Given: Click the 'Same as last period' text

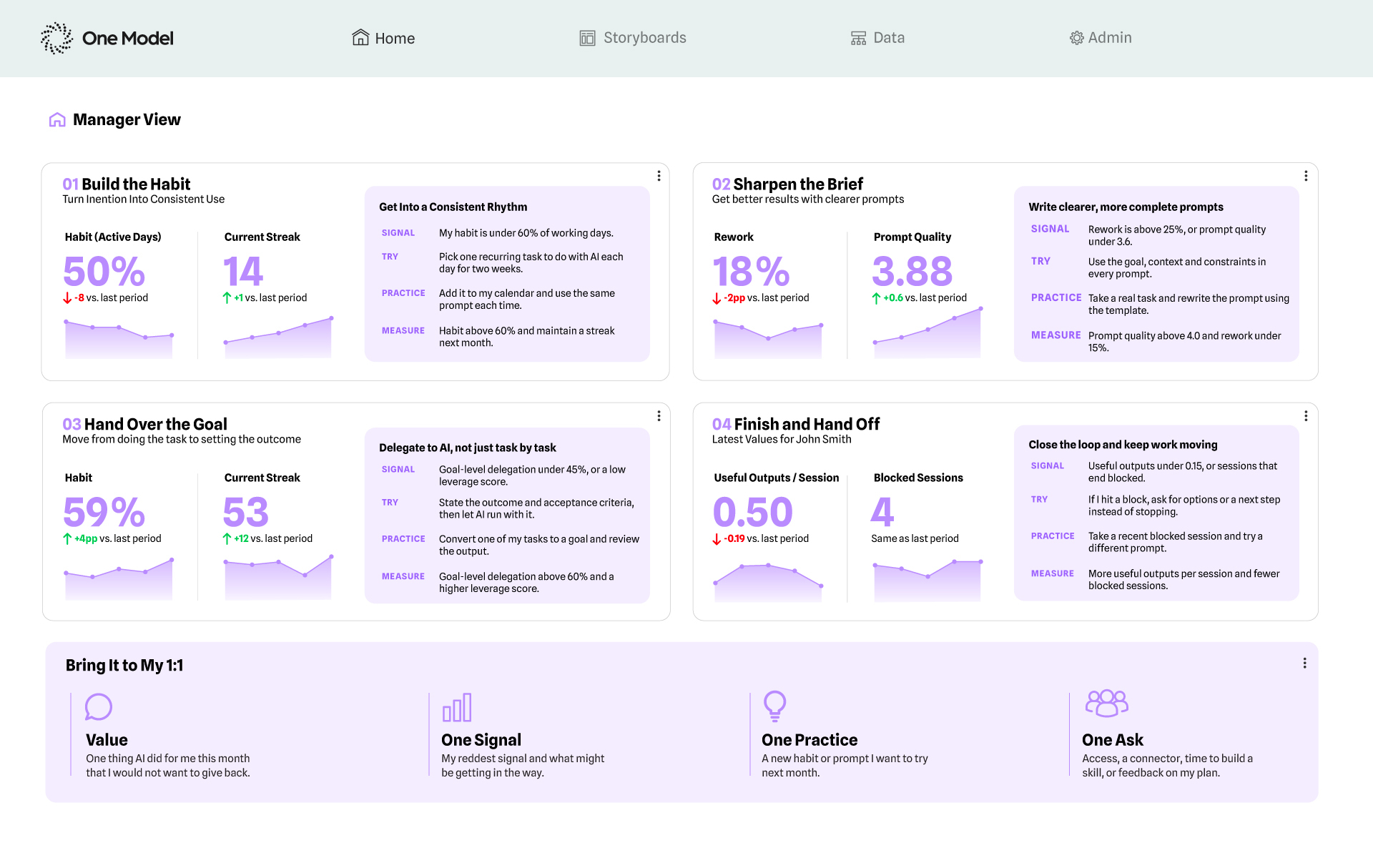Looking at the screenshot, I should pos(915,538).
